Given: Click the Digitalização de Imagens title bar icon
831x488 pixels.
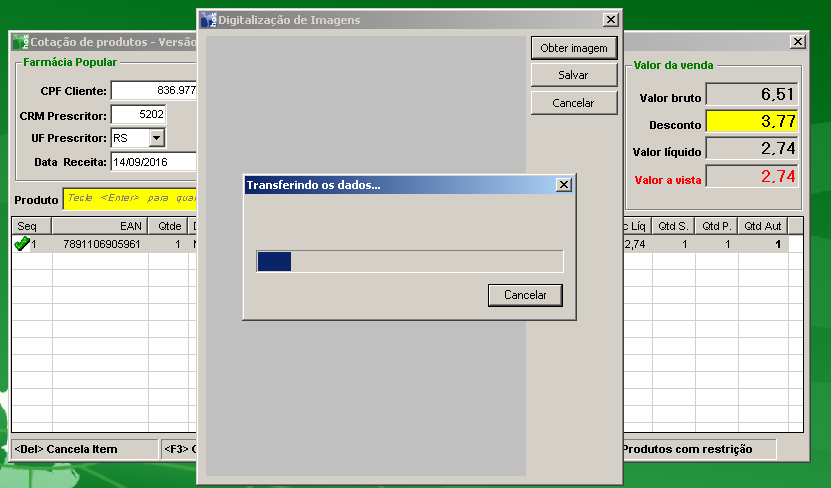Looking at the screenshot, I should click(208, 20).
